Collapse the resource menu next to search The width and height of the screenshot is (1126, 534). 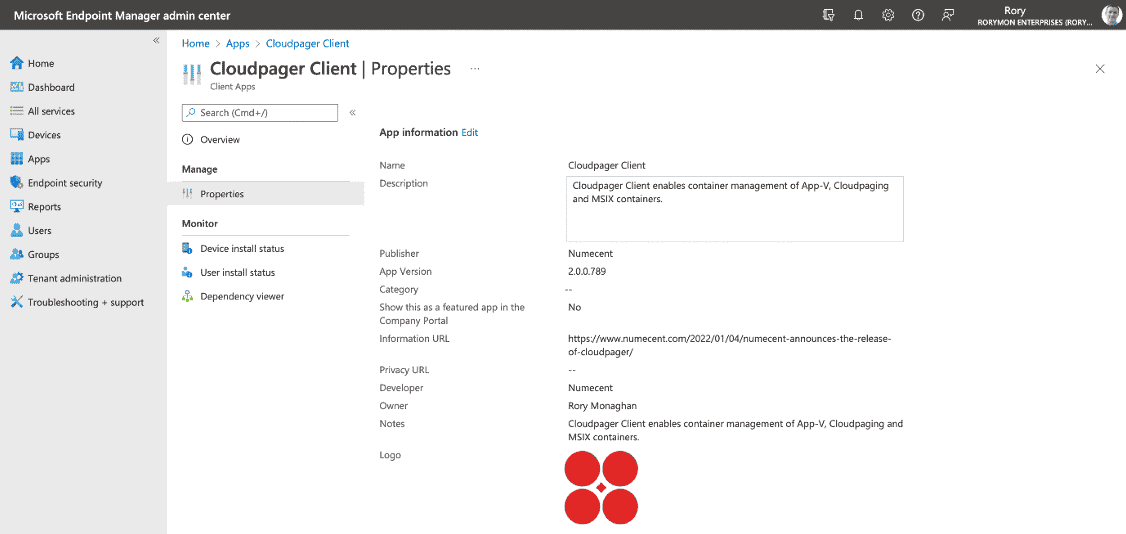(353, 113)
